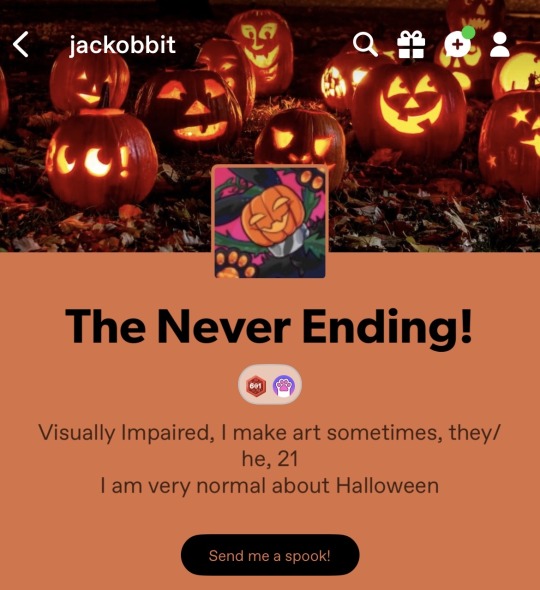Image resolution: width=540 pixels, height=590 pixels.
Task: Go back using the left arrow
Action: tap(21, 44)
